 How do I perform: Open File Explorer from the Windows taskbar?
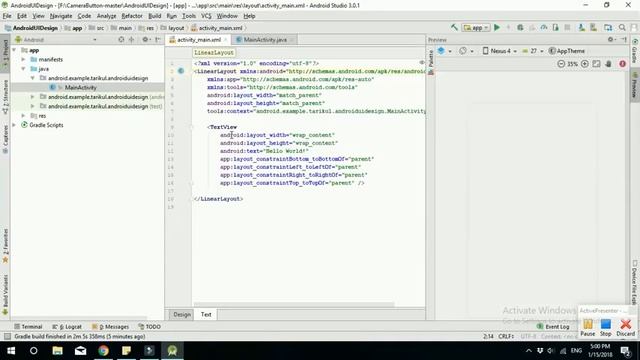pyautogui.click(x=57, y=351)
